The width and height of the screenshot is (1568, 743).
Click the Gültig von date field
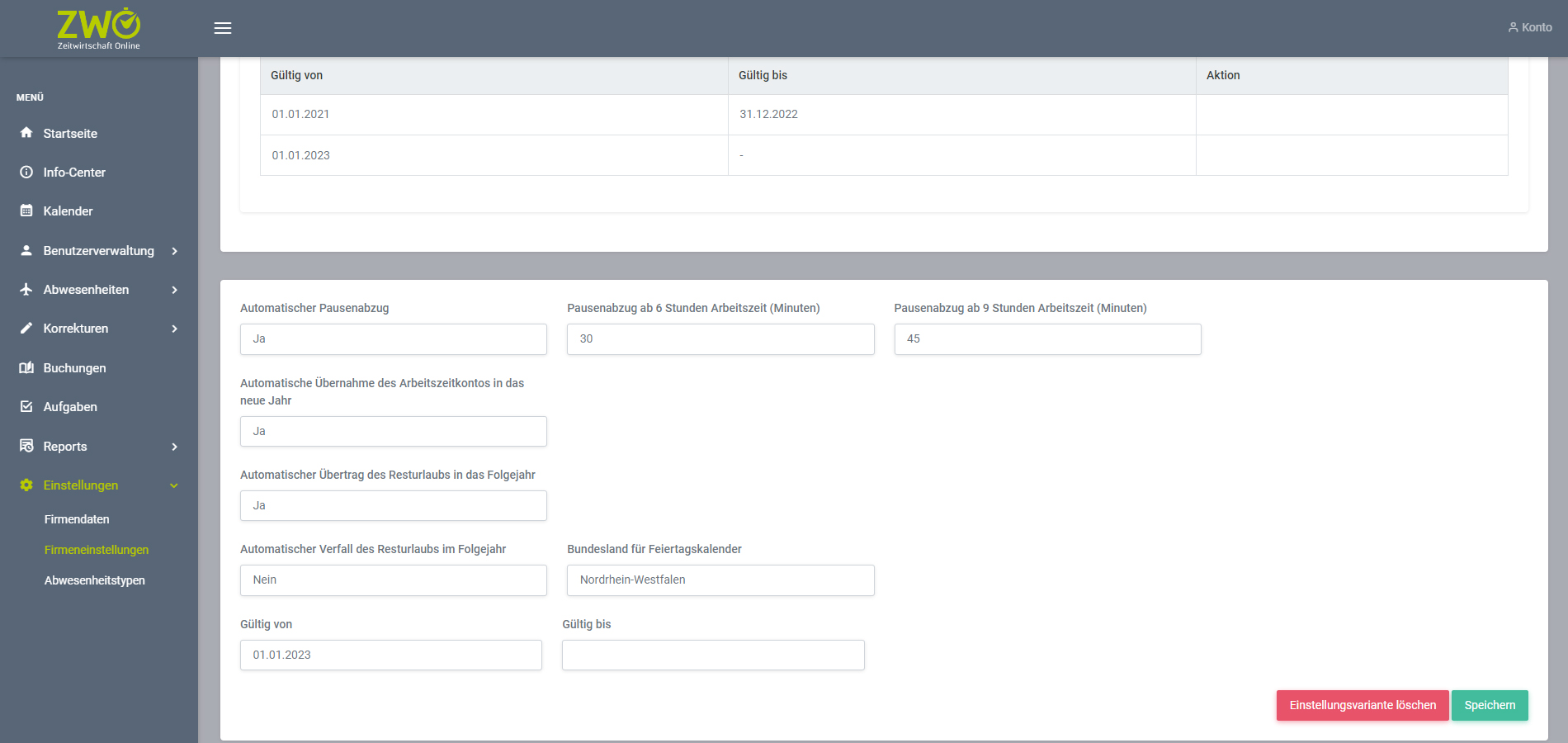point(391,655)
